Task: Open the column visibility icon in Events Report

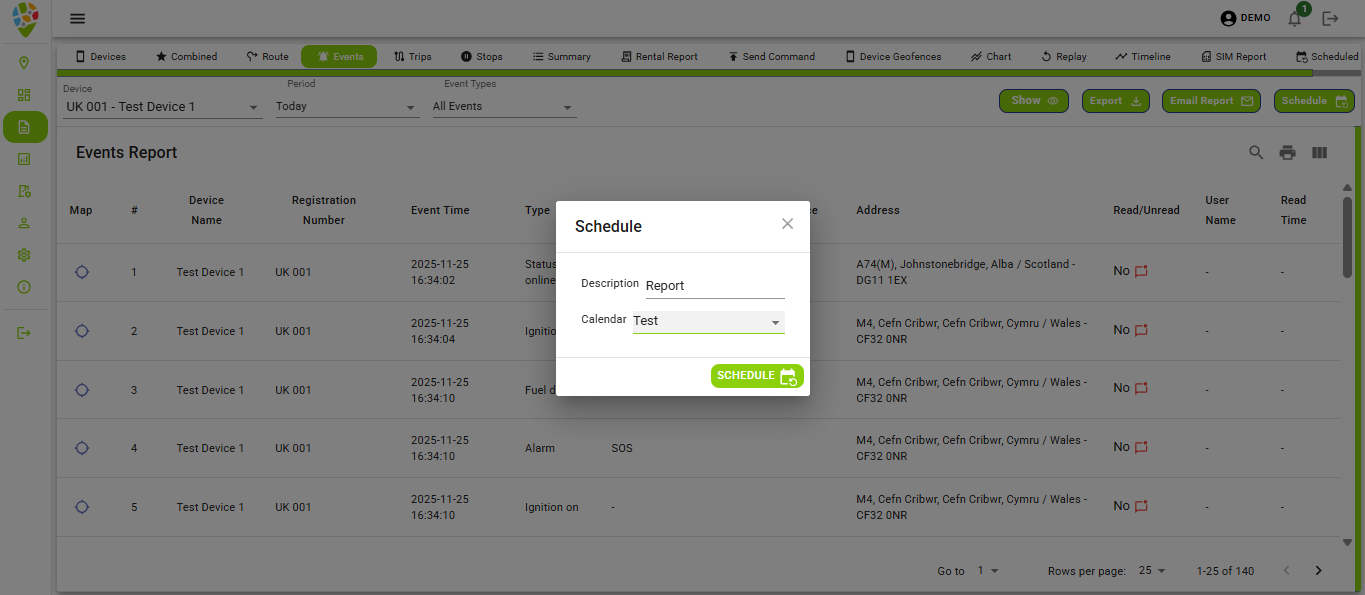Action: (x=1319, y=152)
